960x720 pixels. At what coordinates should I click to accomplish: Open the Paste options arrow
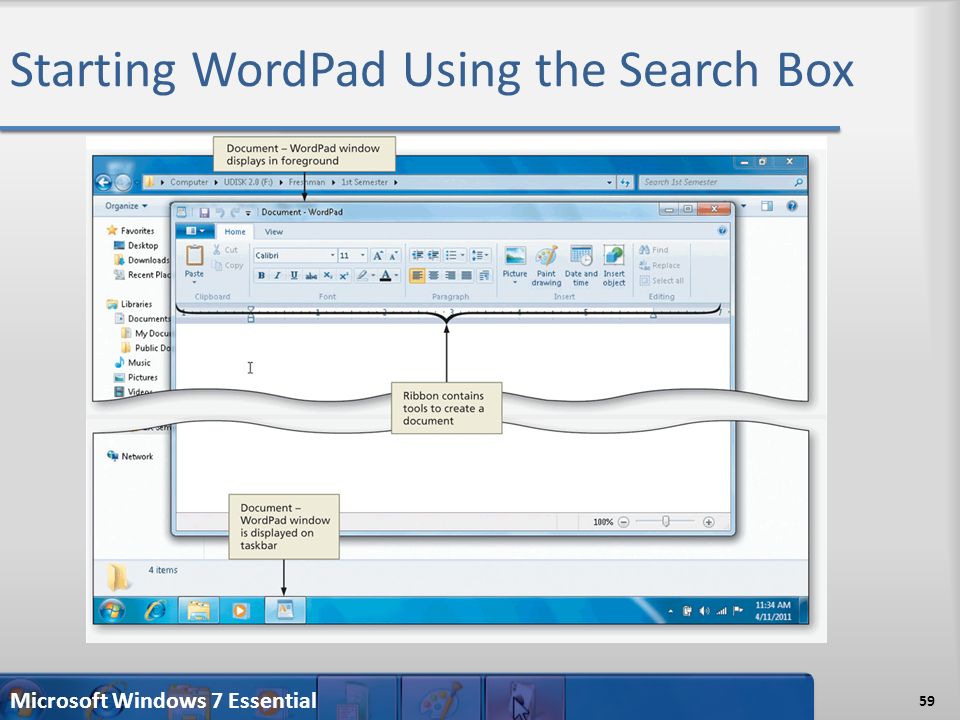tap(194, 282)
